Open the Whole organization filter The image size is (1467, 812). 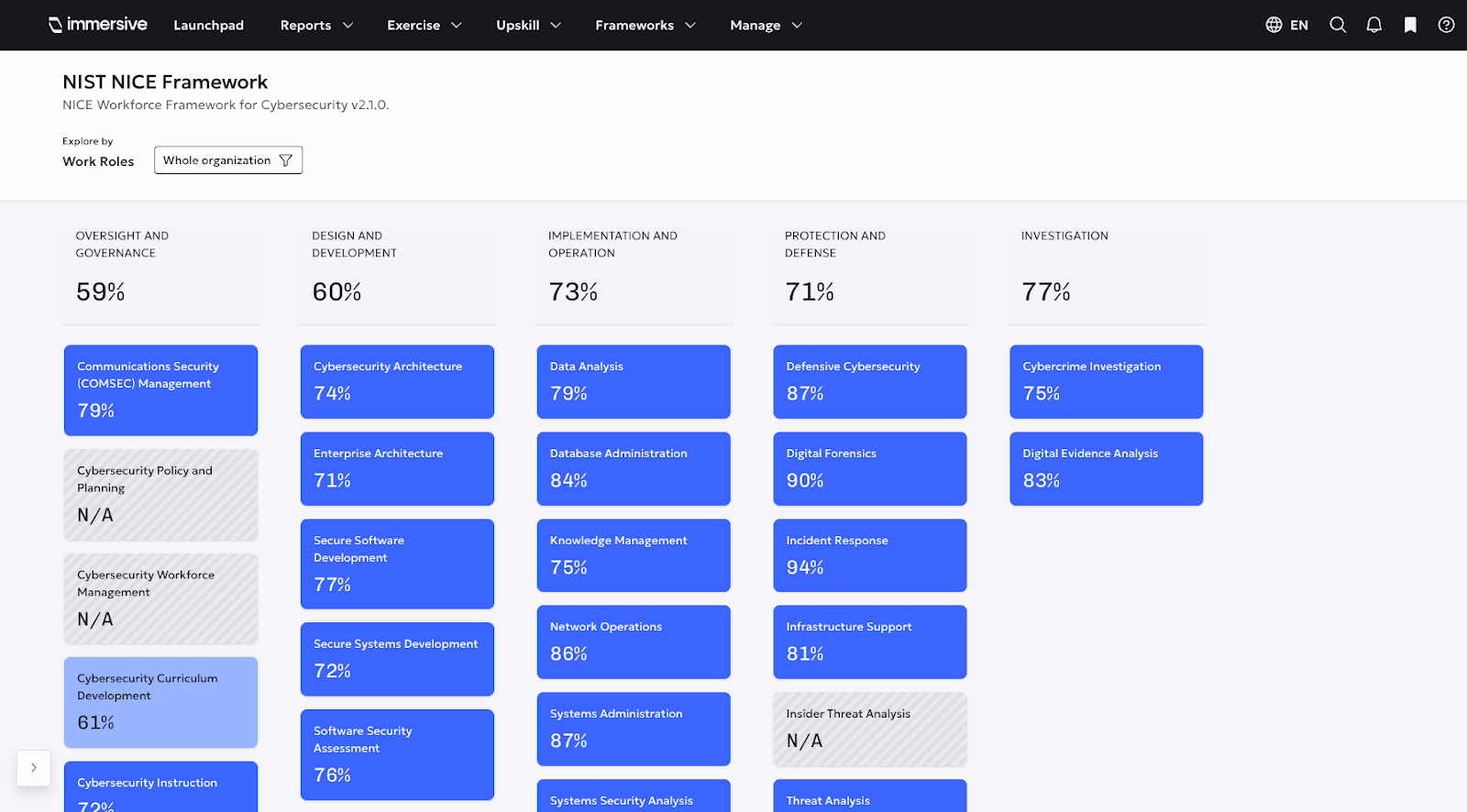click(x=228, y=160)
